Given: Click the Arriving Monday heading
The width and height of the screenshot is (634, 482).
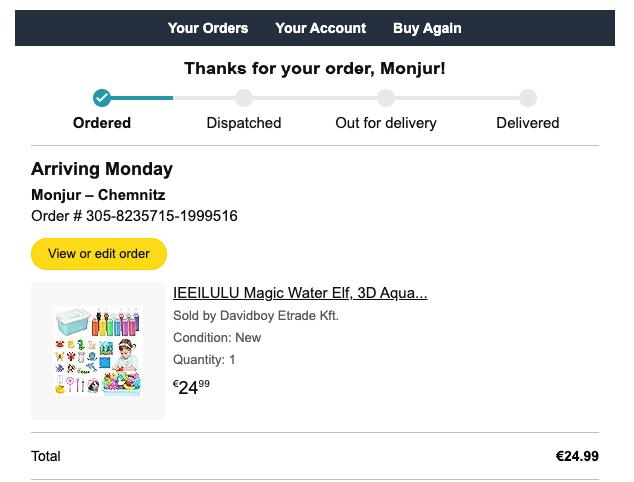Looking at the screenshot, I should (102, 169).
